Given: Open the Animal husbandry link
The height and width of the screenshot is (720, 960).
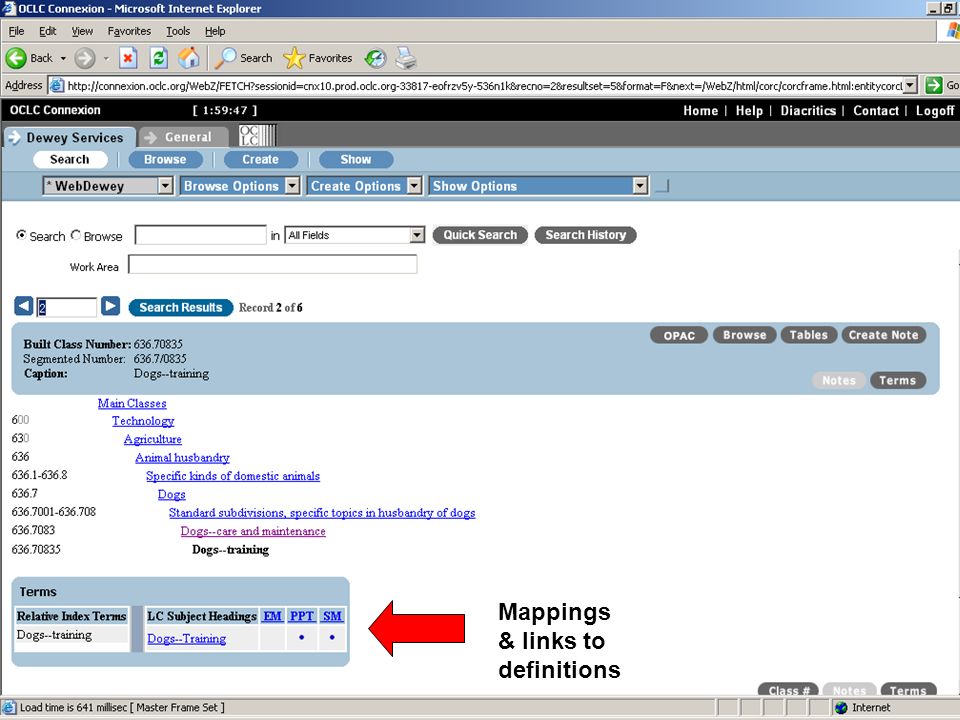Looking at the screenshot, I should [x=182, y=458].
